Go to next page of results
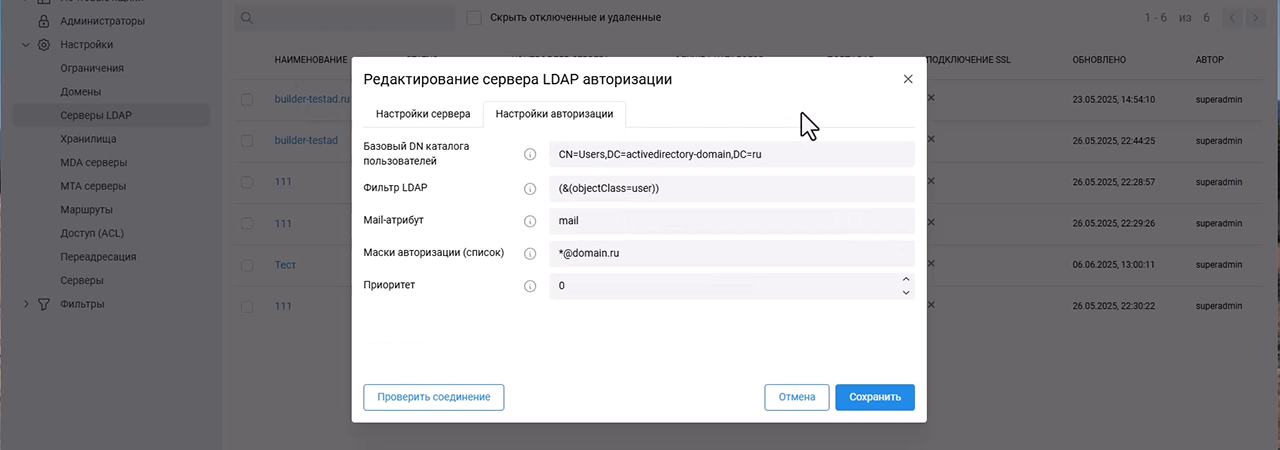The image size is (1280, 450). coord(1256,18)
